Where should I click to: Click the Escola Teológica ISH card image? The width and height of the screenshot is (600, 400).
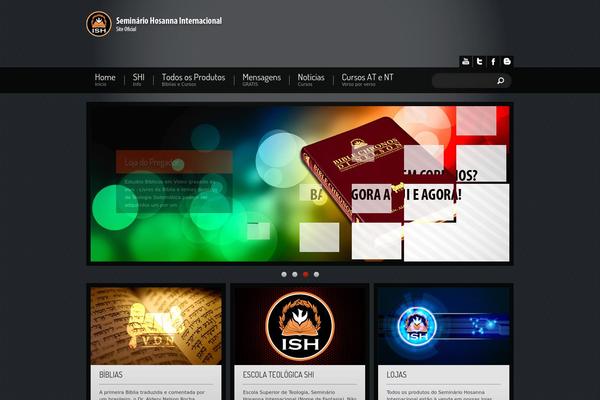point(300,326)
